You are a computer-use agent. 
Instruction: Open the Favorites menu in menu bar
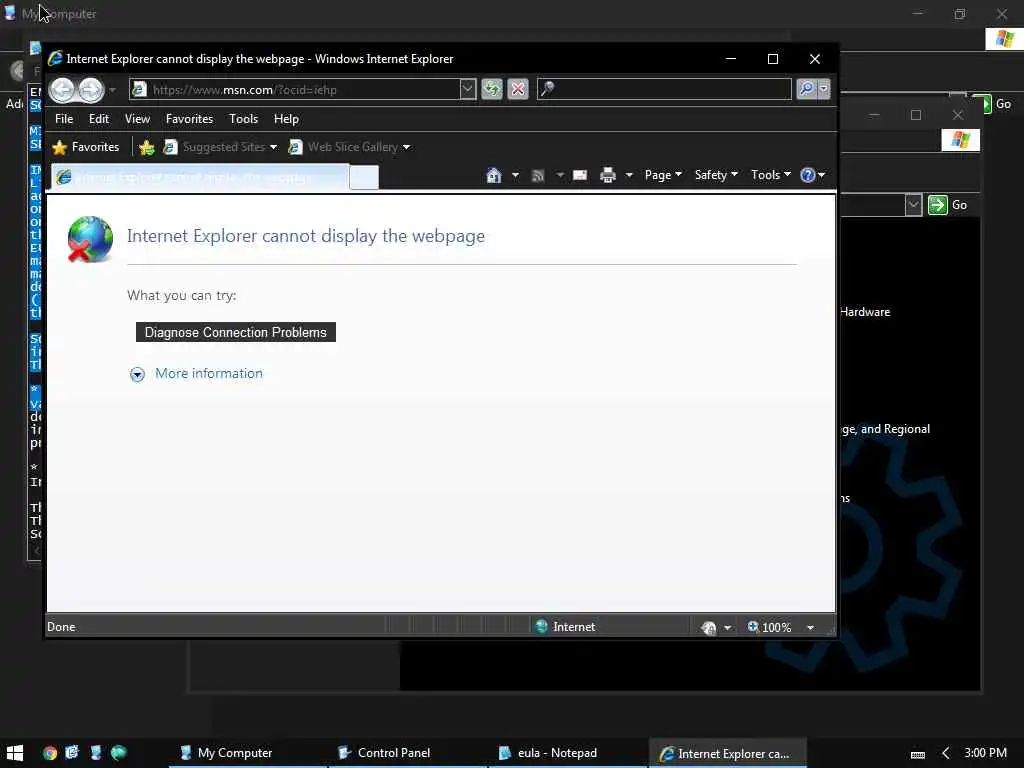click(x=189, y=119)
